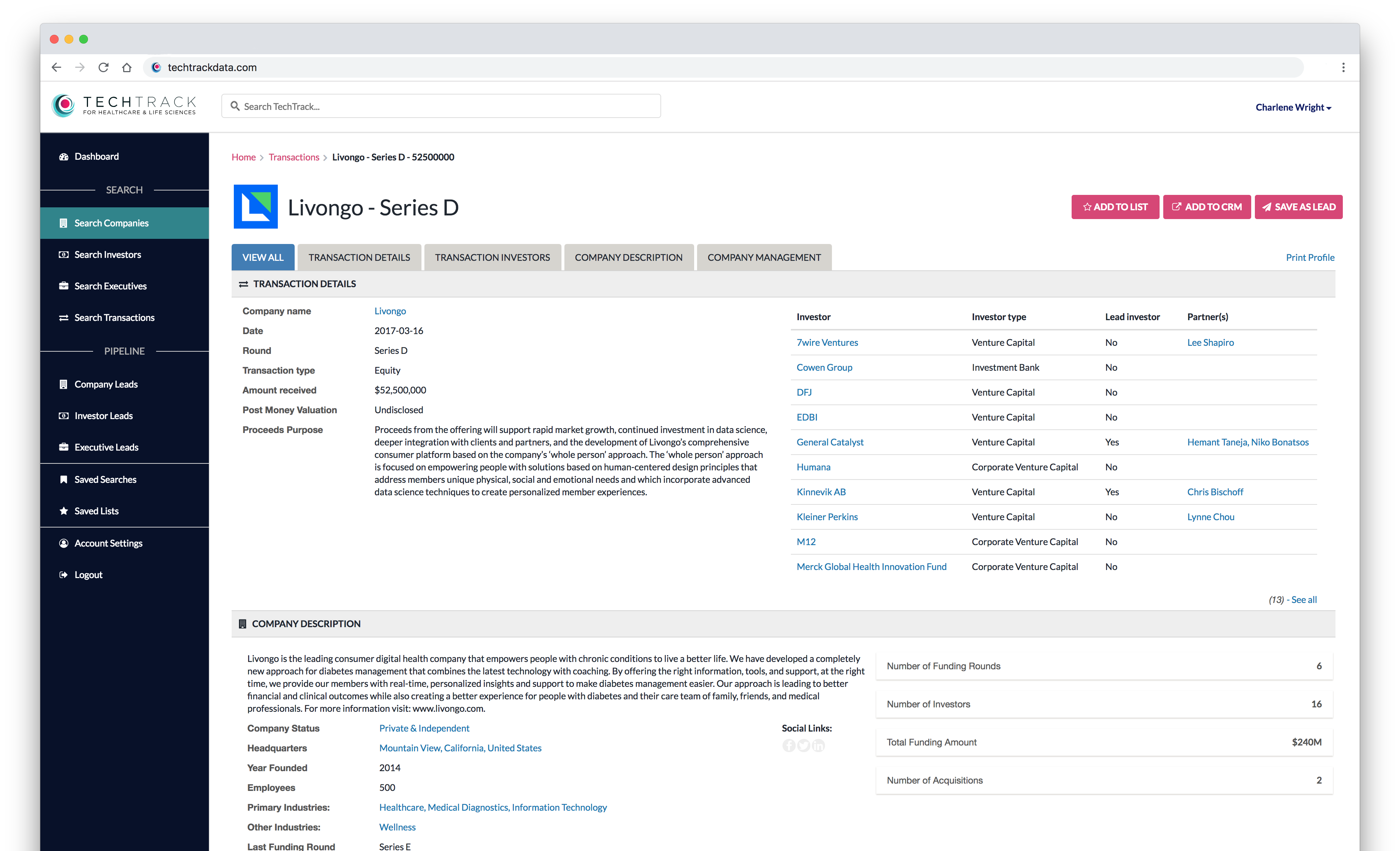
Task: Open the Charlene Wright user dropdown
Action: pyautogui.click(x=1293, y=107)
